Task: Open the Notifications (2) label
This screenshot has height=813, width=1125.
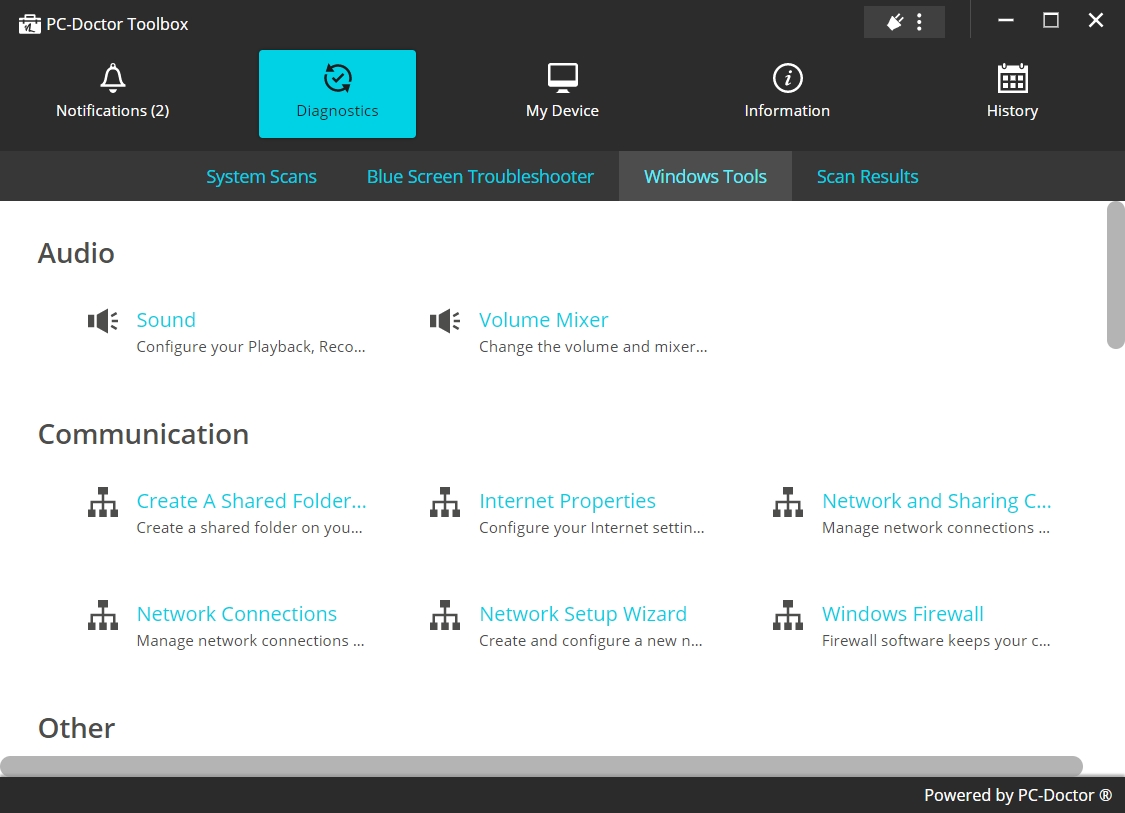Action: [113, 111]
